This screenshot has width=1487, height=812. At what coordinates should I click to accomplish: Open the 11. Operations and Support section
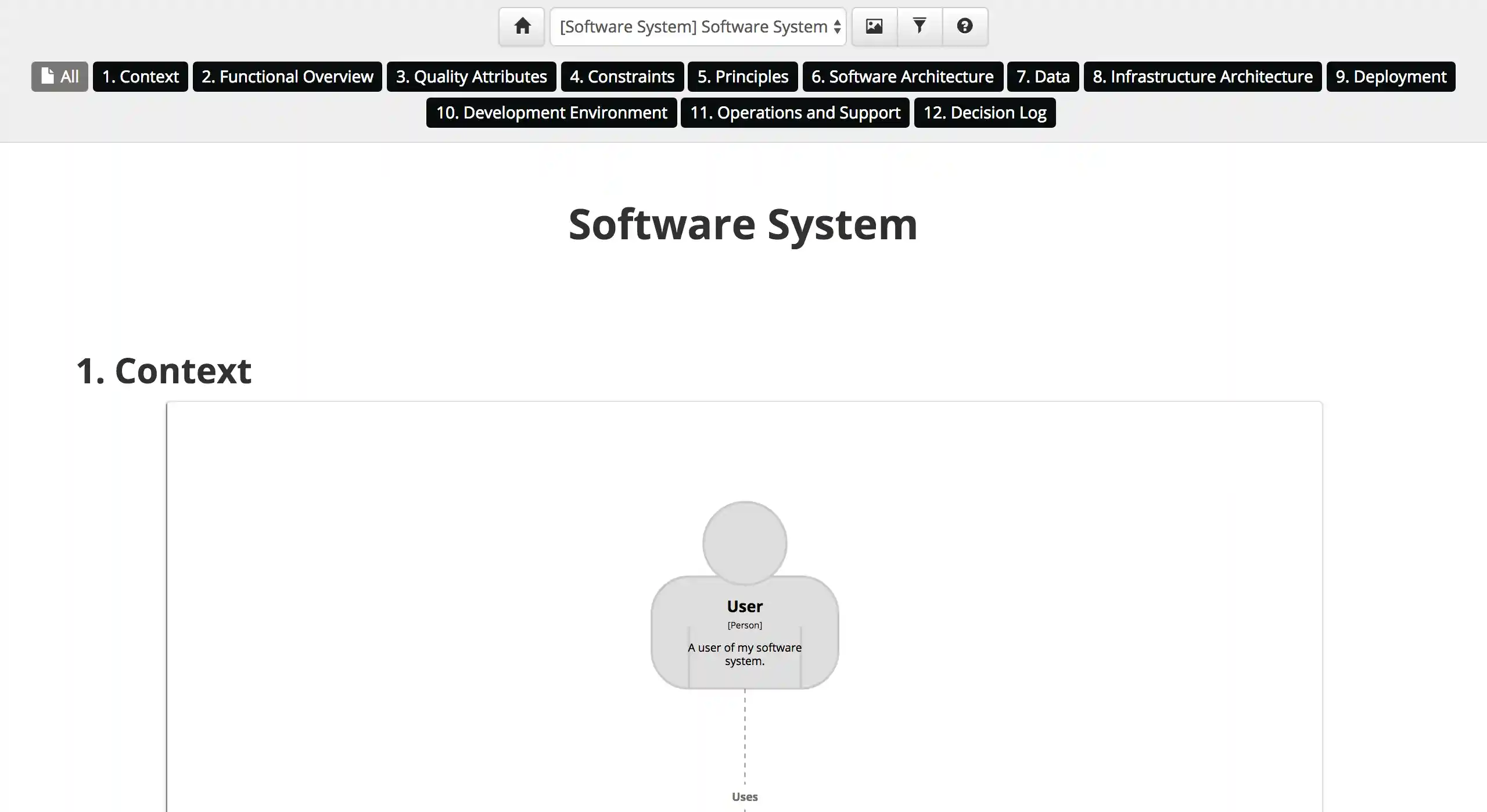point(794,112)
